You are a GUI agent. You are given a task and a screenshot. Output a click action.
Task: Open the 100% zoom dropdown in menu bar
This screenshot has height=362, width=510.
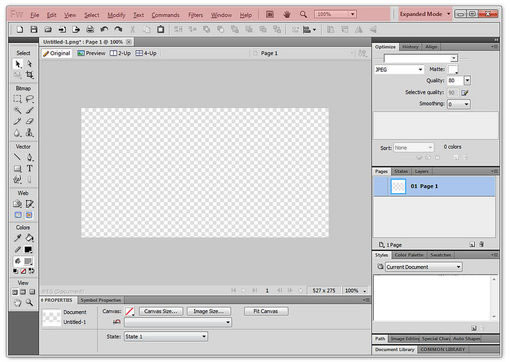[x=352, y=14]
